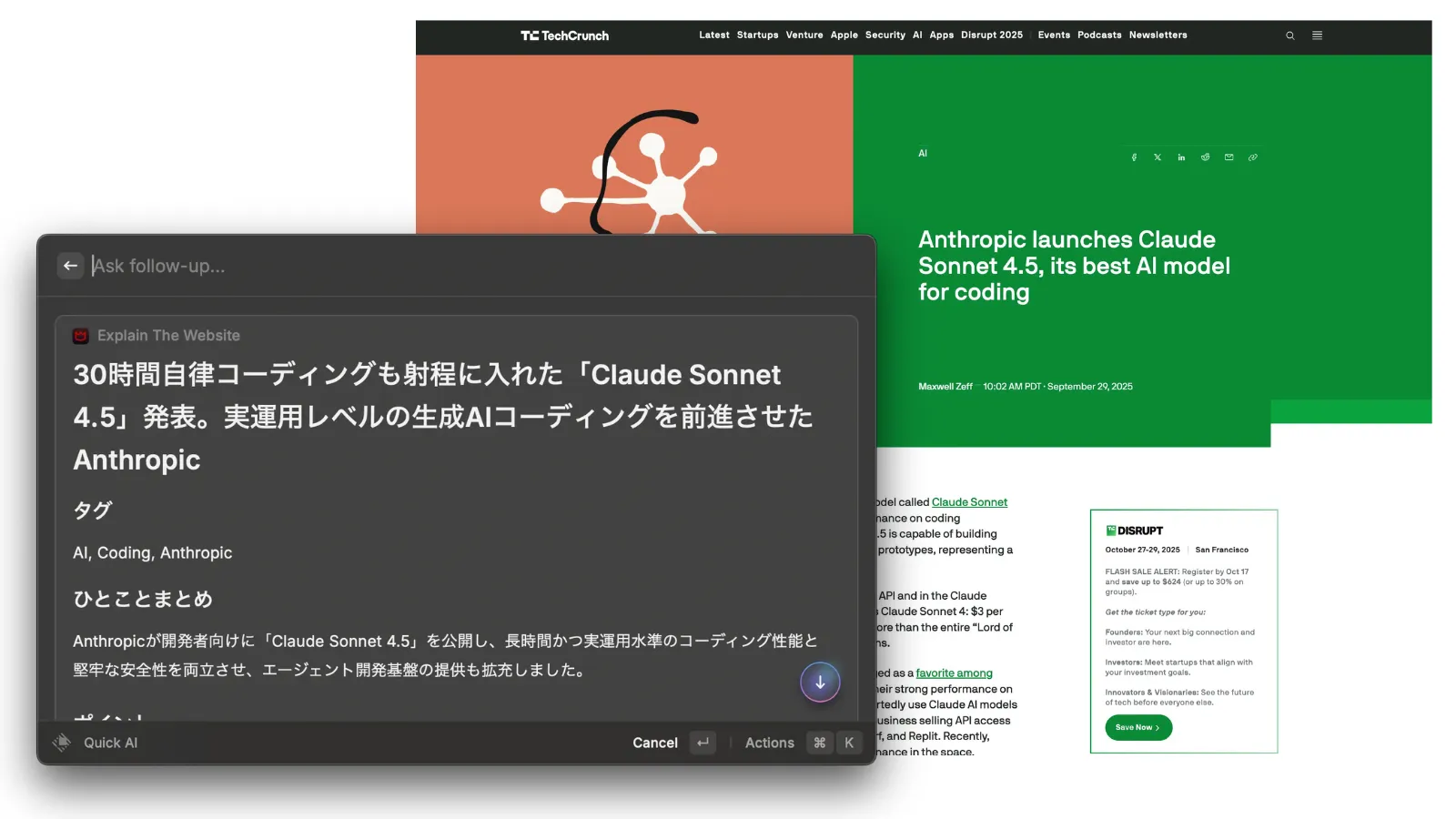
Task: Click author name Maxwell Zeff
Action: (945, 387)
